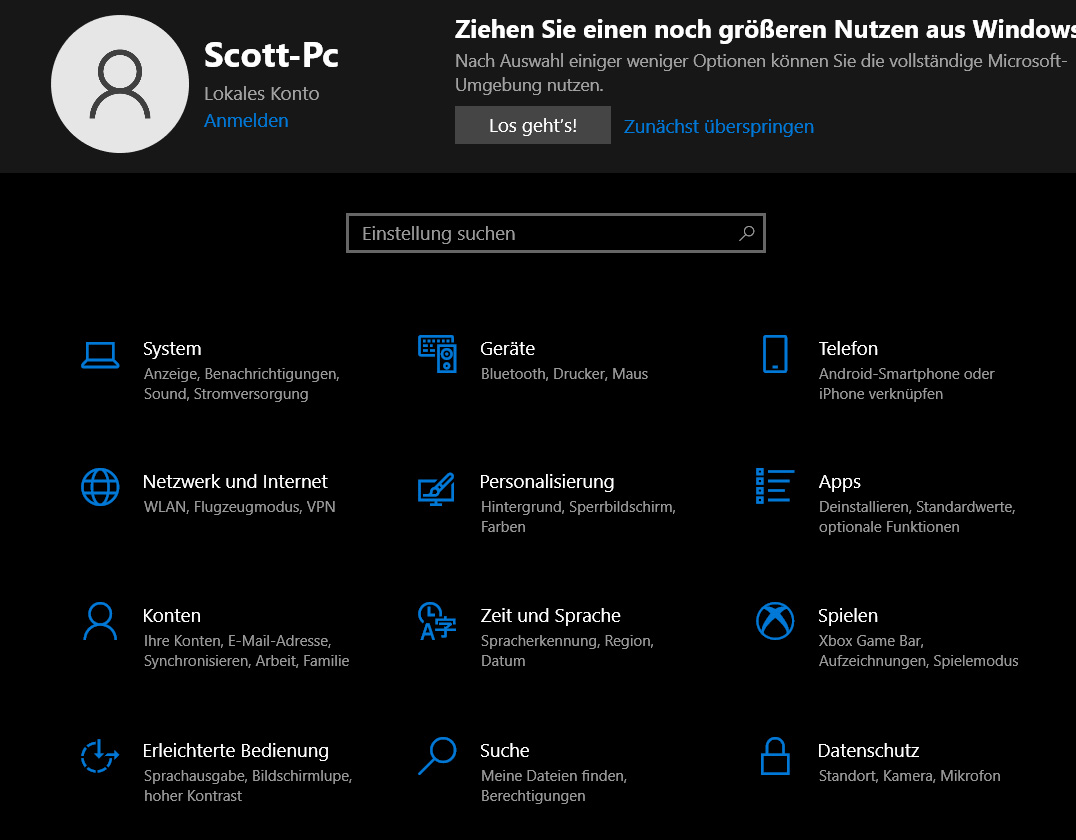Click 'Nach Auswahl einiger weniger Optionen' paragraph
This screenshot has width=1076, height=840.
761,73
